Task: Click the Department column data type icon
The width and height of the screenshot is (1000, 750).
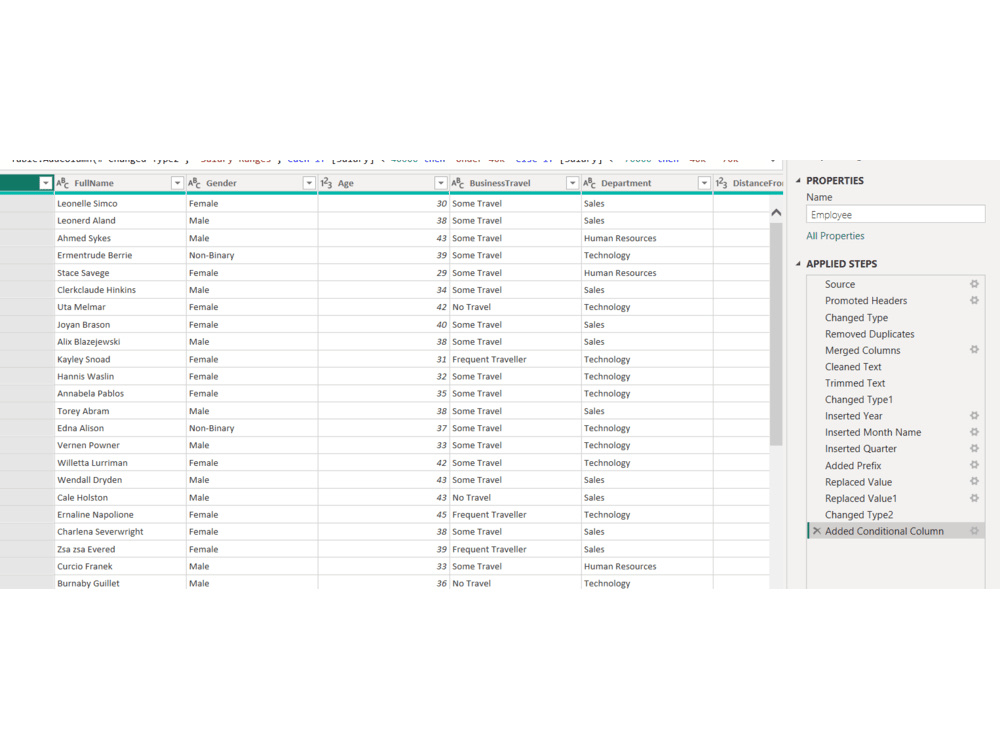Action: [589, 183]
